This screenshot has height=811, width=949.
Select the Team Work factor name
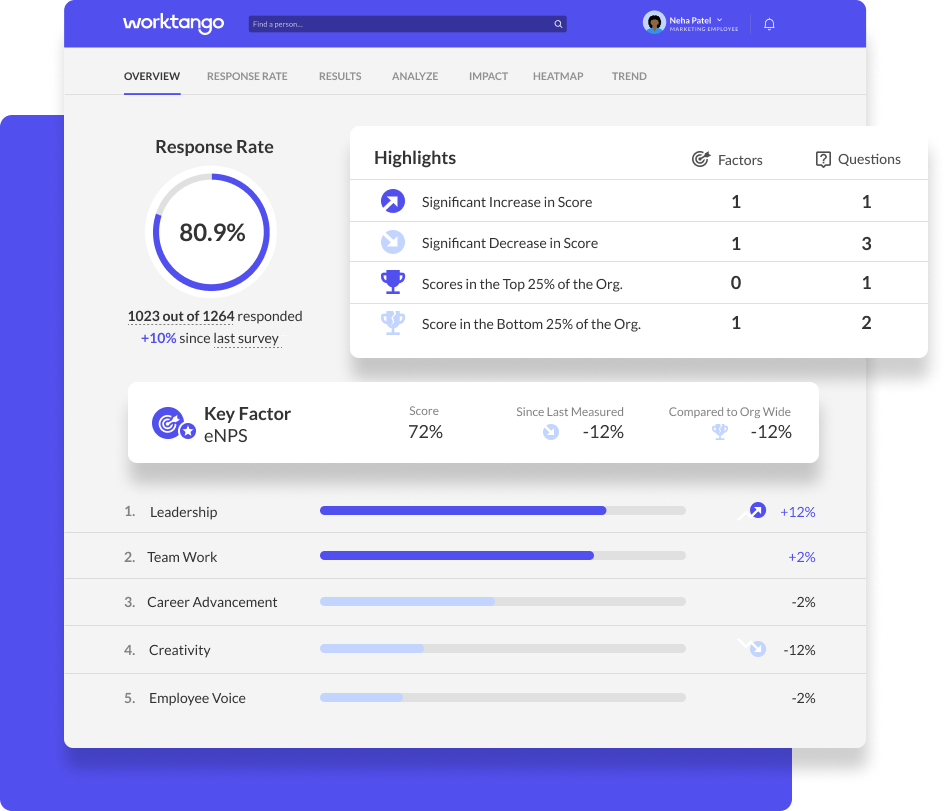coord(182,557)
